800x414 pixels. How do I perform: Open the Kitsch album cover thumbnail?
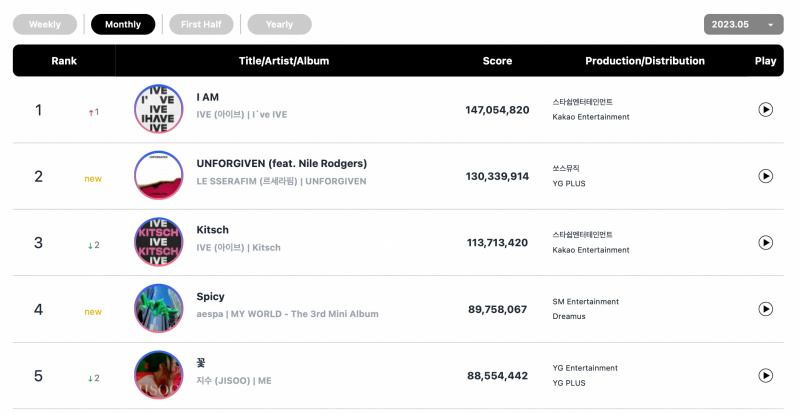(159, 242)
